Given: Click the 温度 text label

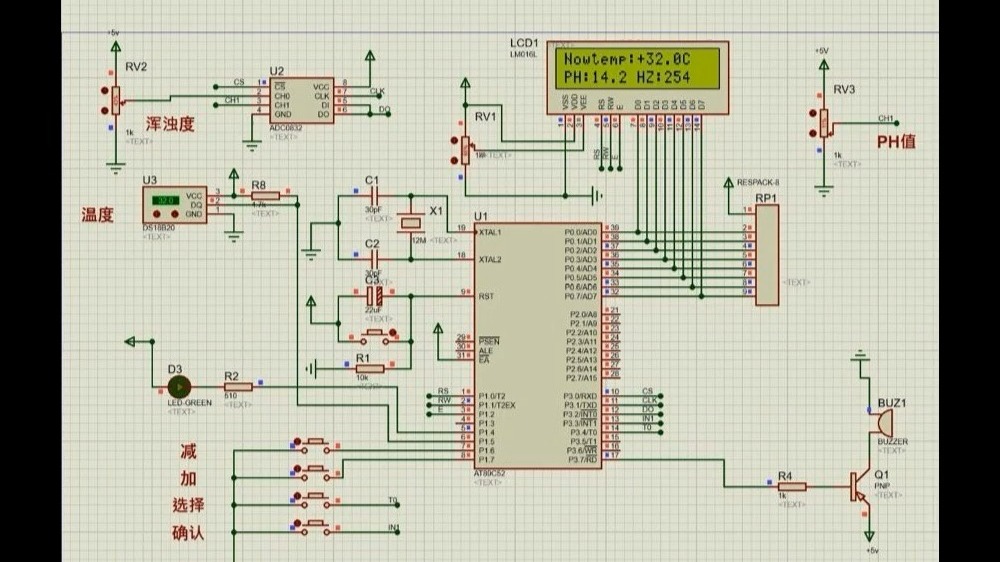Looking at the screenshot, I should click(98, 215).
